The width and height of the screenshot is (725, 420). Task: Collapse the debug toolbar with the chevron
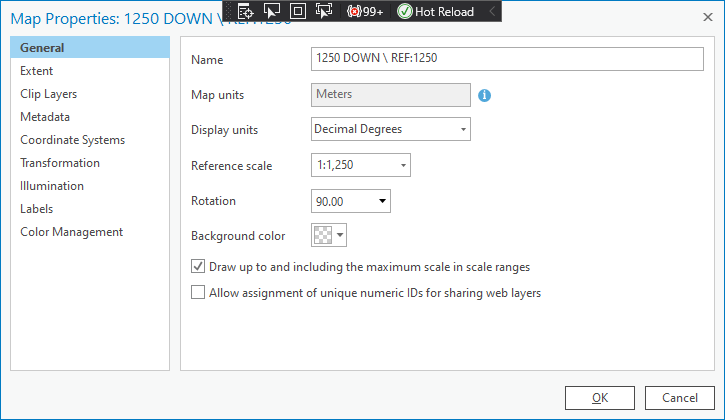click(x=492, y=11)
